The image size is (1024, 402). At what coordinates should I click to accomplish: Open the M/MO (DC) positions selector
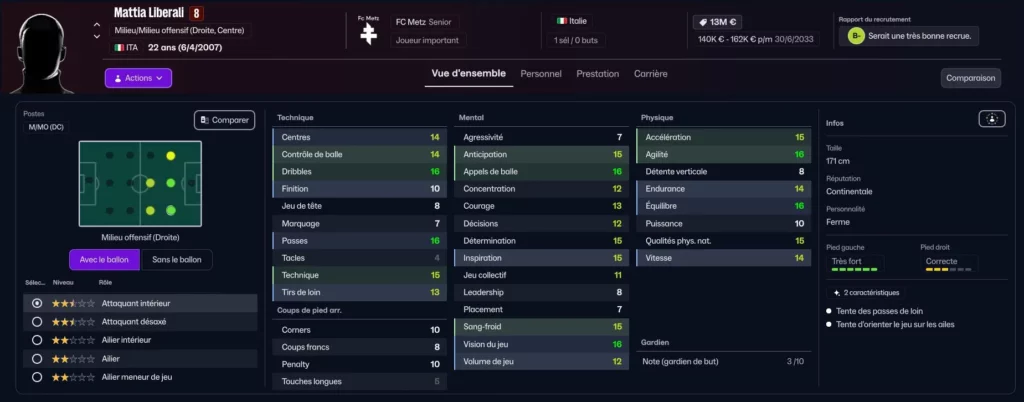[44, 127]
